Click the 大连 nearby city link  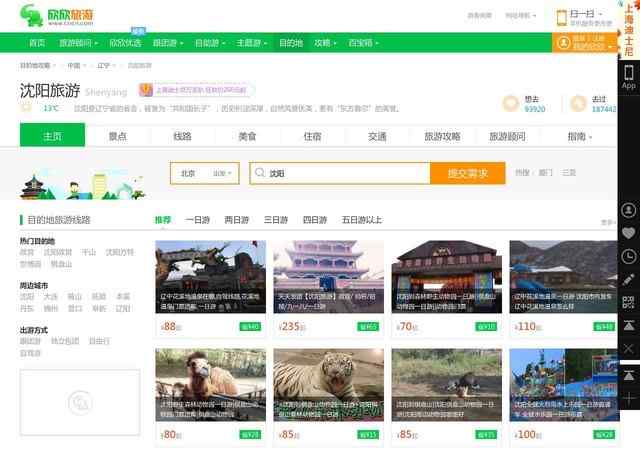point(51,296)
